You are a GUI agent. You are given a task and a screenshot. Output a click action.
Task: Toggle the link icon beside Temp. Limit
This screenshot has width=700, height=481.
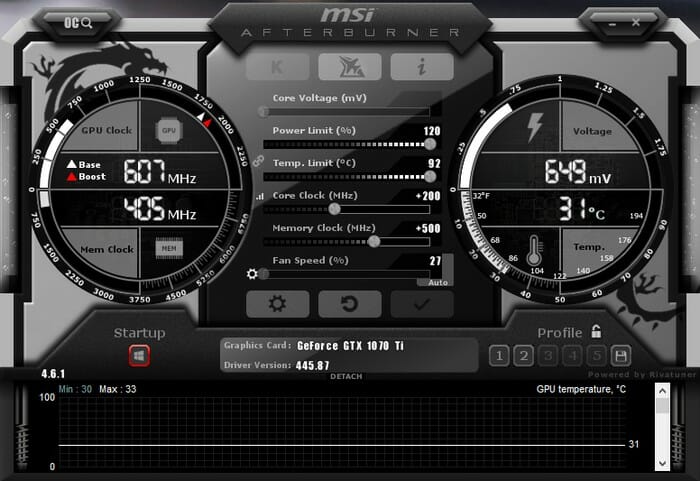[258, 161]
